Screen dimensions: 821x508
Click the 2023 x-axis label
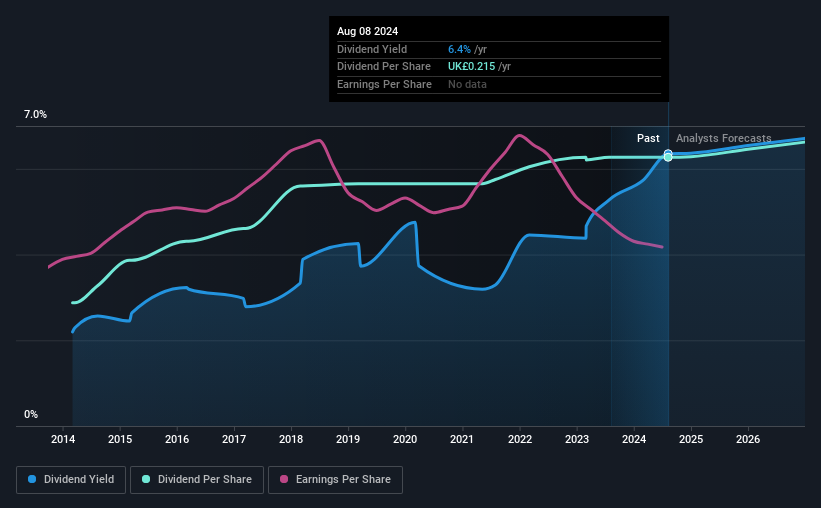[x=577, y=439]
